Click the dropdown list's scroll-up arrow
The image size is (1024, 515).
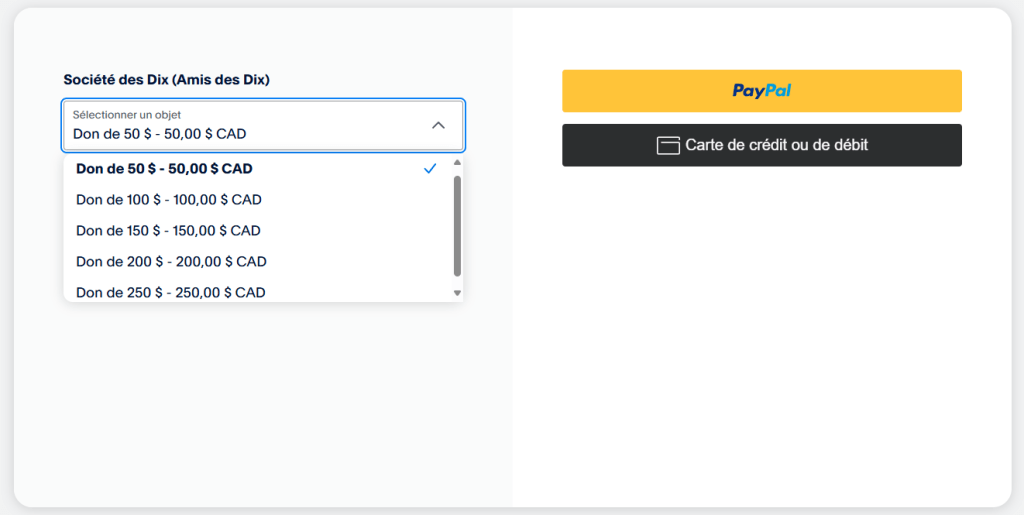tap(457, 162)
